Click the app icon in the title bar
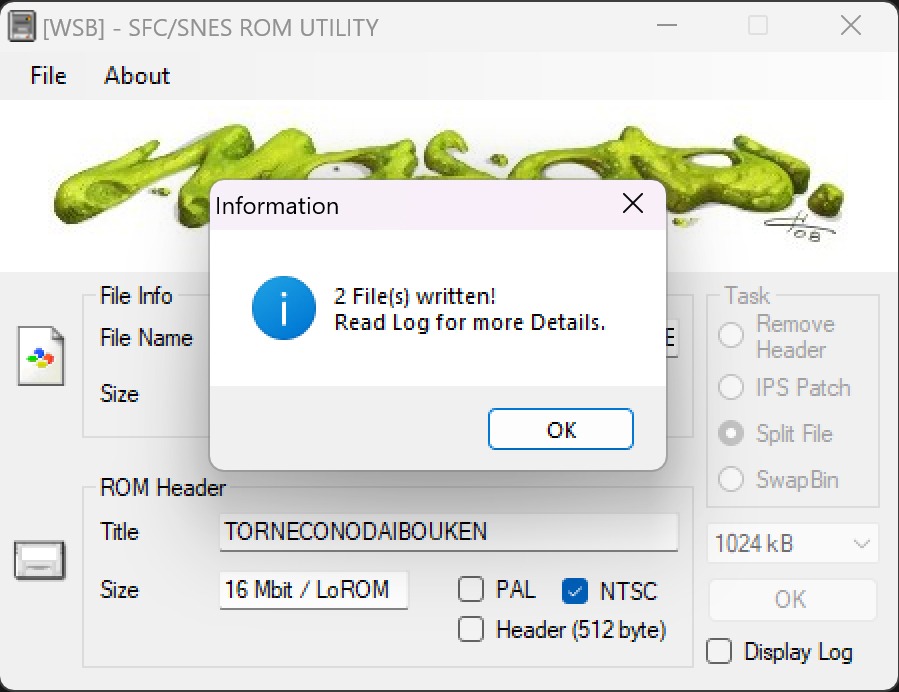The height and width of the screenshot is (692, 899). 22,26
